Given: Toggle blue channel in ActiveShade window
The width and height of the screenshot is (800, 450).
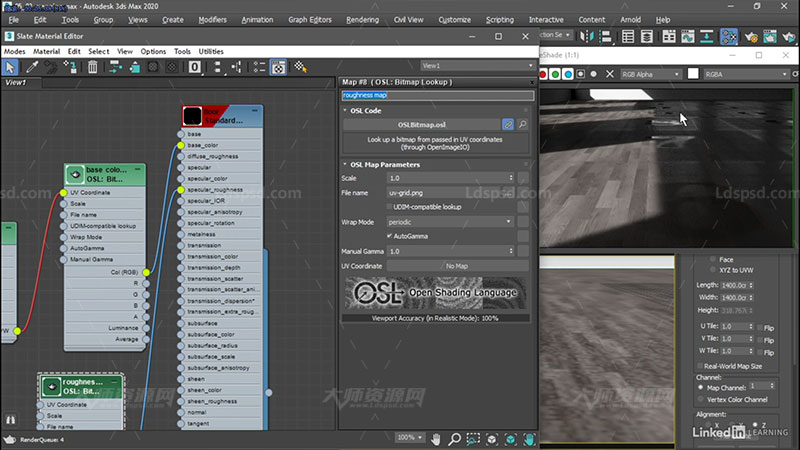Looking at the screenshot, I should tap(568, 74).
